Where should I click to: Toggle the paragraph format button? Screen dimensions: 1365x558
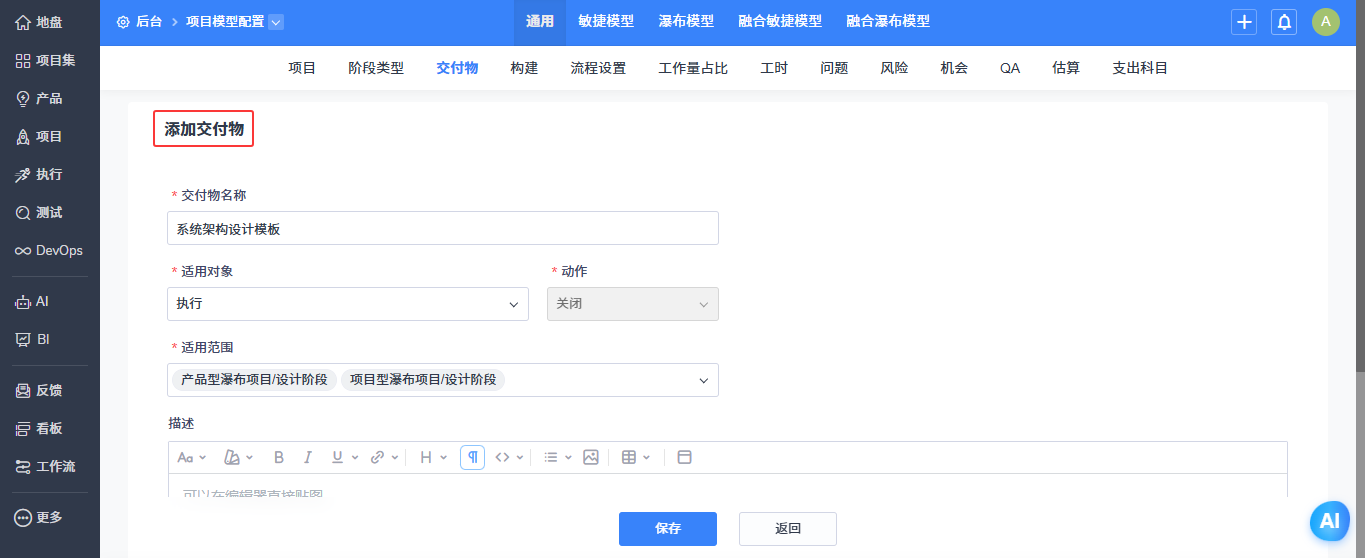[x=473, y=457]
